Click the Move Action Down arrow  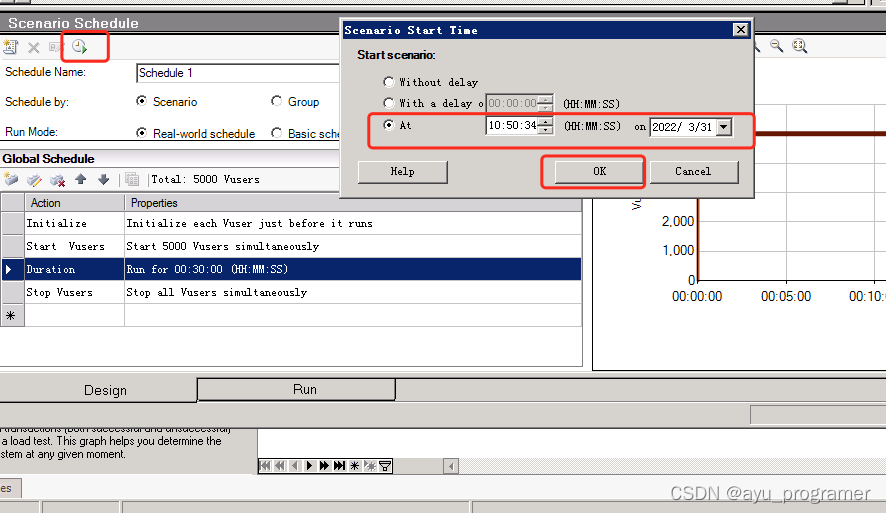103,179
